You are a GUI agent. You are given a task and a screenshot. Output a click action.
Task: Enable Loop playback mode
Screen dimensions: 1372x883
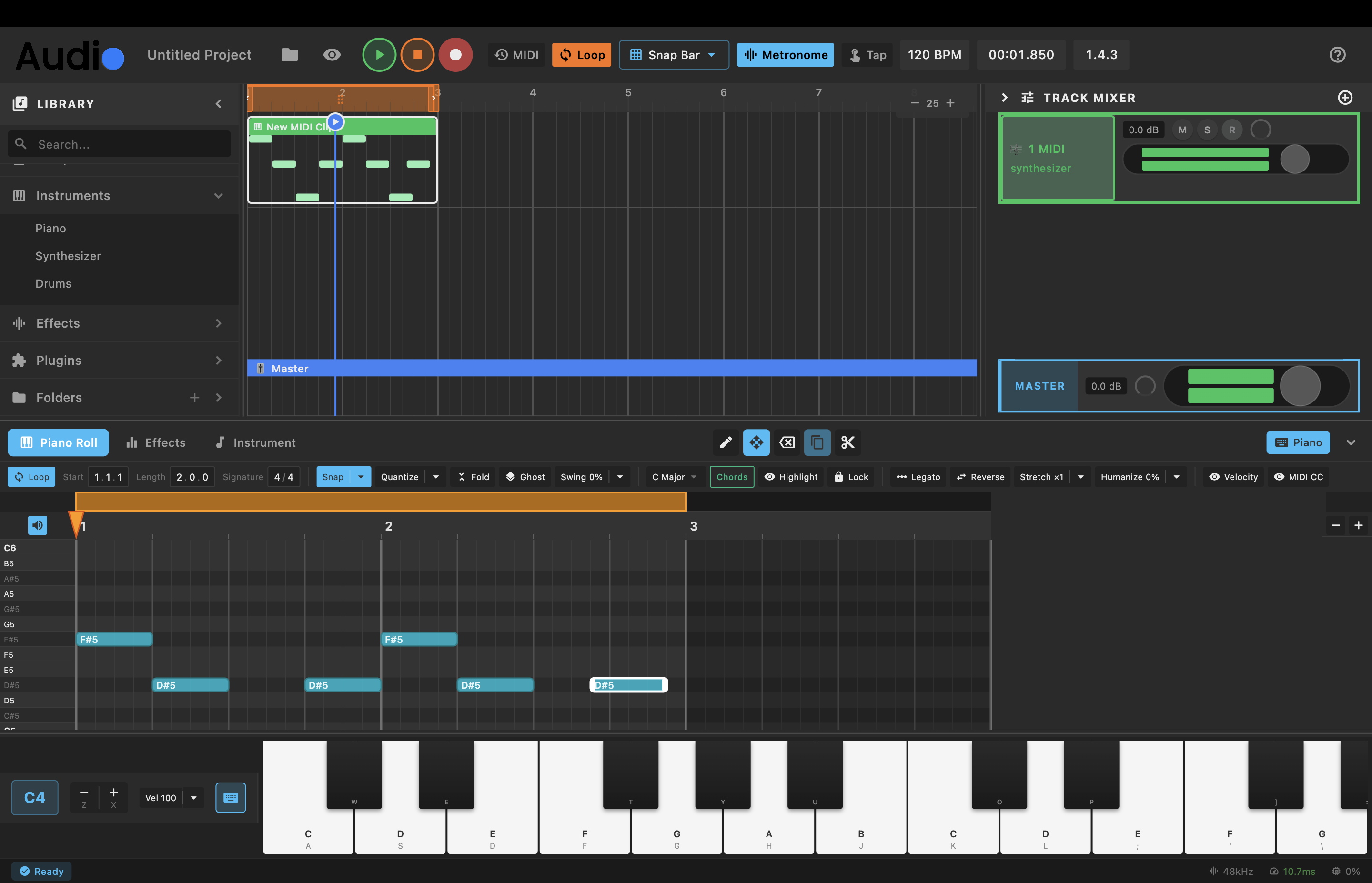(581, 54)
